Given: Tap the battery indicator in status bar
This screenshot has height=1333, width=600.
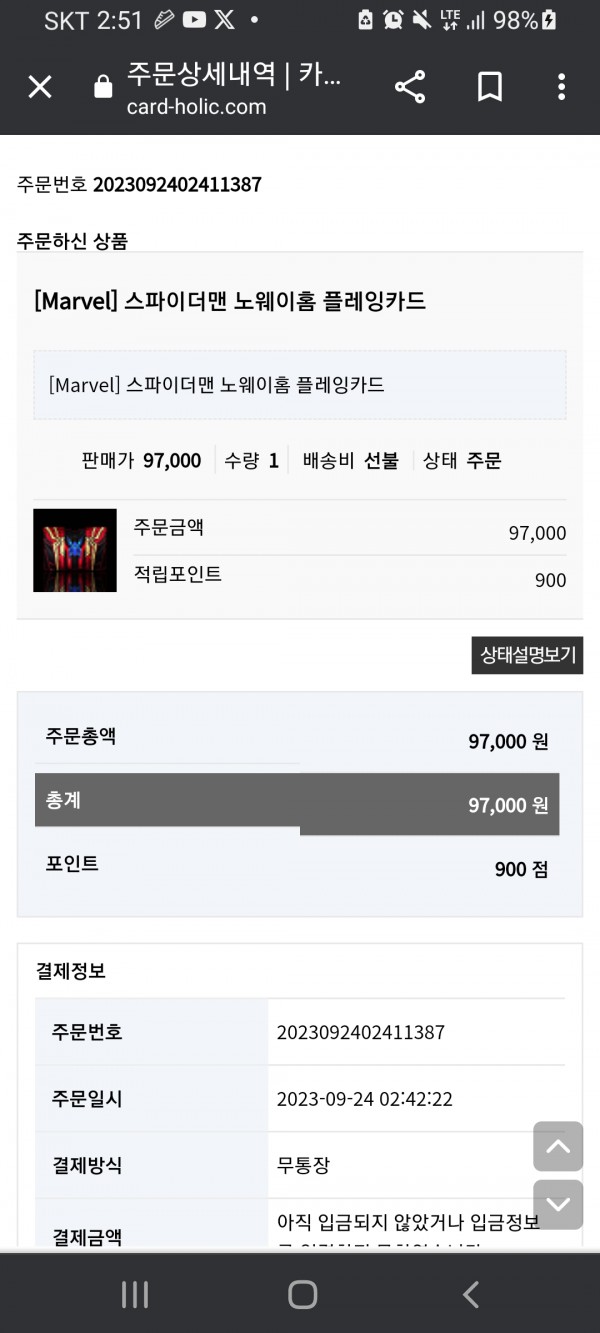Looking at the screenshot, I should 548,20.
